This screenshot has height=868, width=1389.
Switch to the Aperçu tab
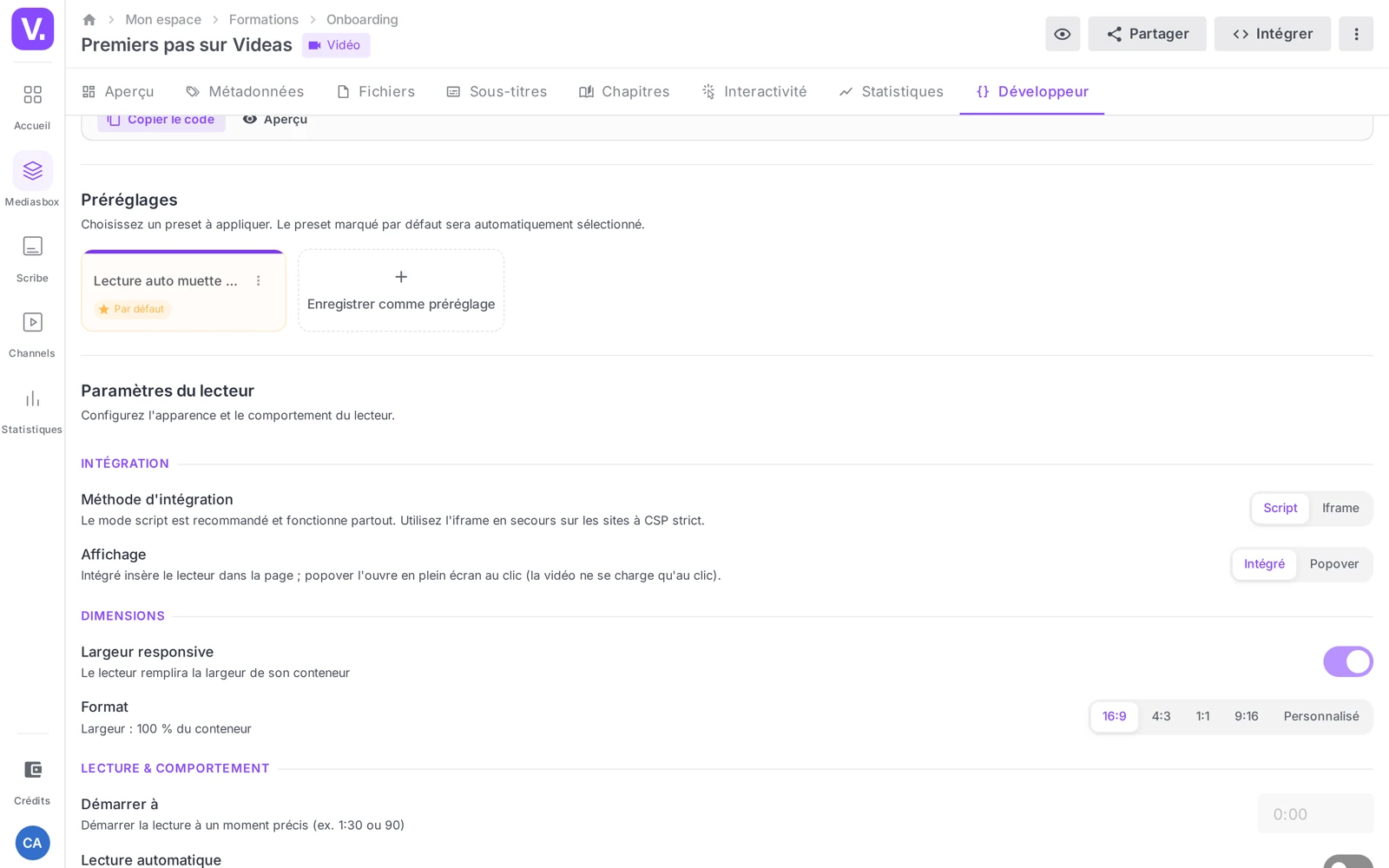click(x=118, y=92)
